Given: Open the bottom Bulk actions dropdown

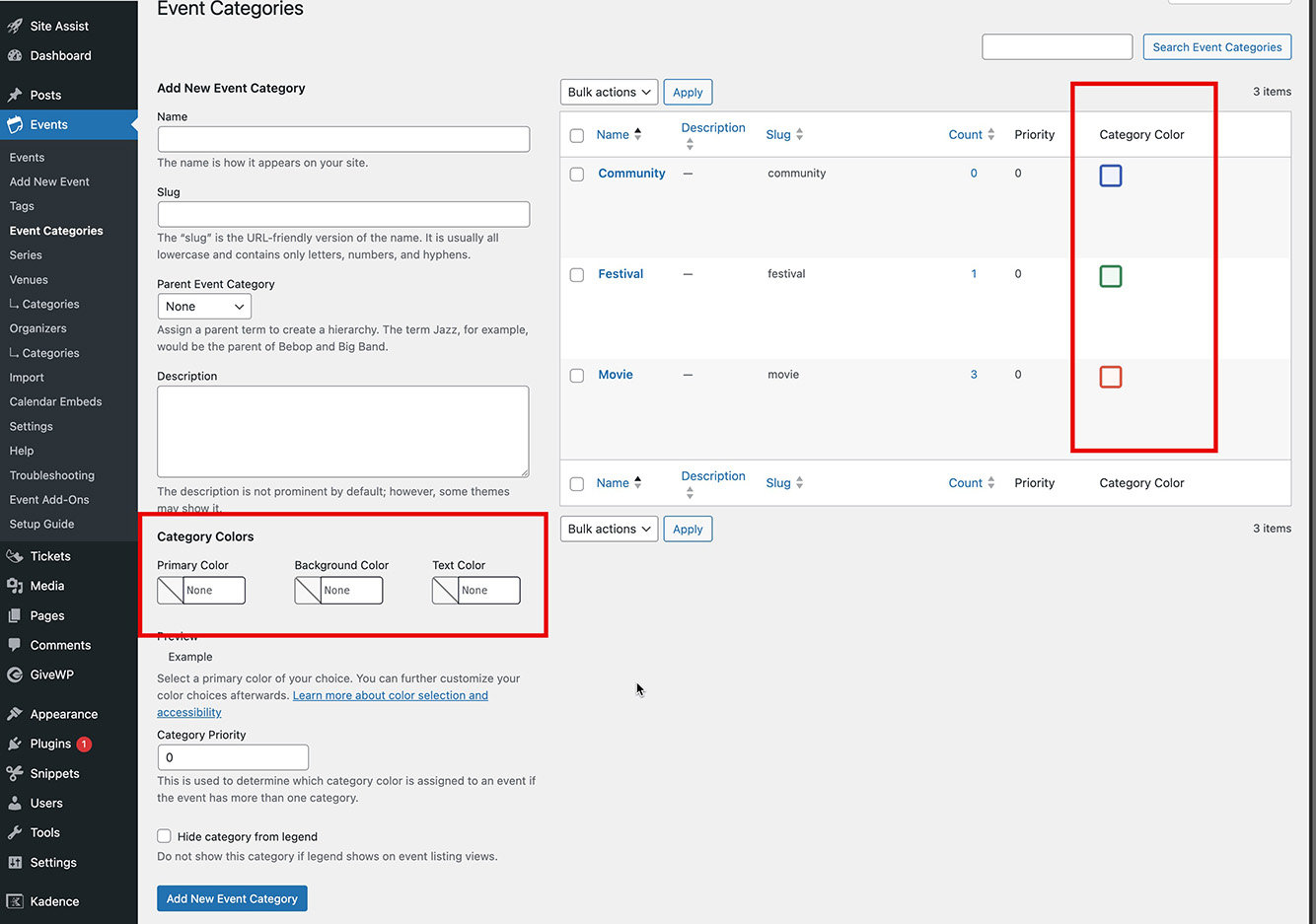Looking at the screenshot, I should click(x=609, y=529).
